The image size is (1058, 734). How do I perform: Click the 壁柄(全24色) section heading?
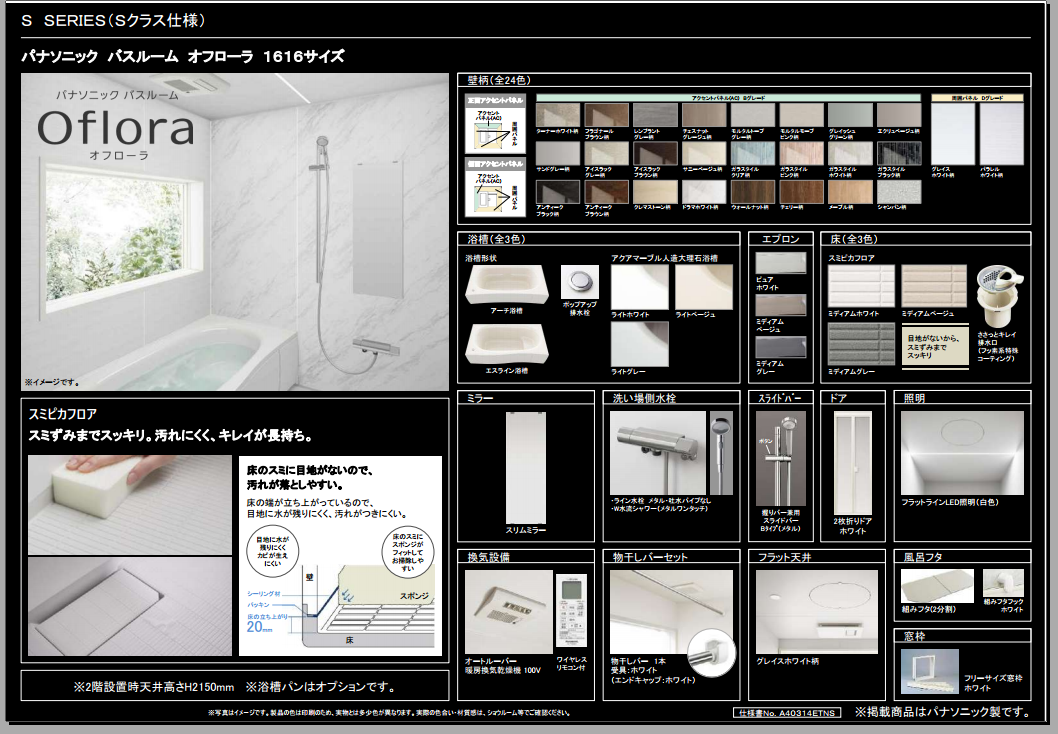coord(499,80)
